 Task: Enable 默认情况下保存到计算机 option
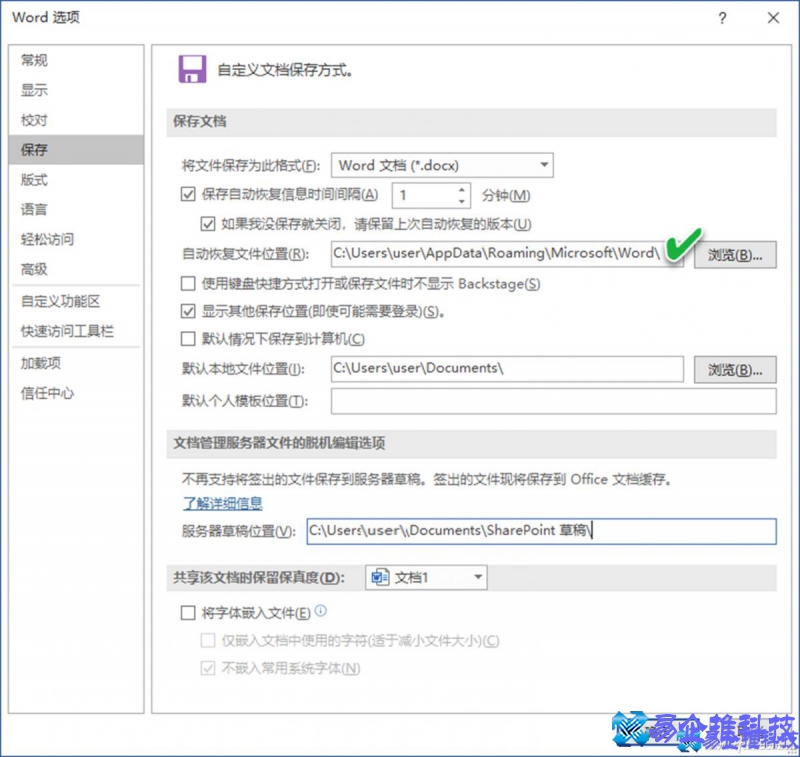pos(188,340)
